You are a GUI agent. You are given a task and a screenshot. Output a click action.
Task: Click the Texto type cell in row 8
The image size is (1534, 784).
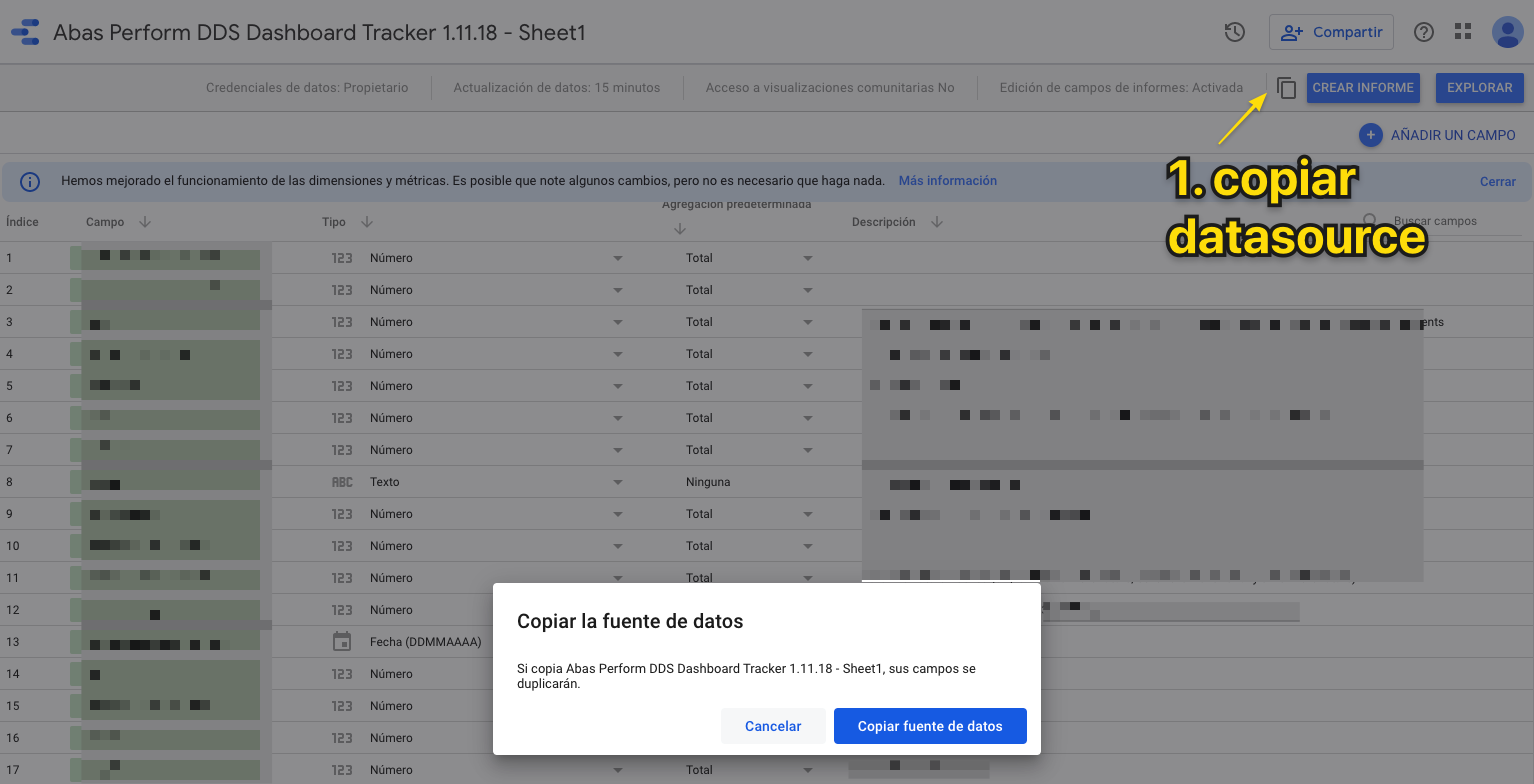384,482
